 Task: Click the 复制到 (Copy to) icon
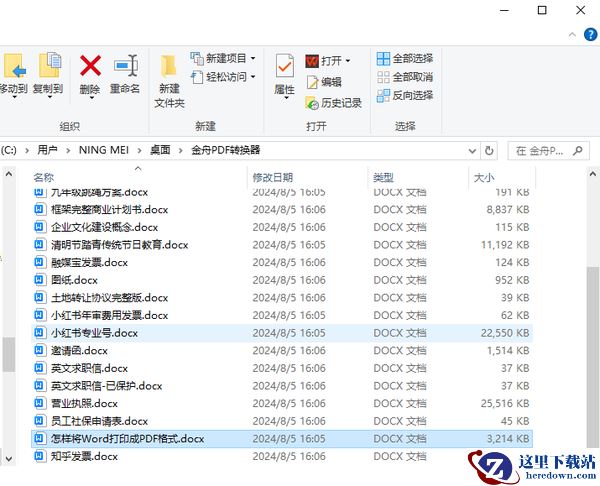coord(50,65)
